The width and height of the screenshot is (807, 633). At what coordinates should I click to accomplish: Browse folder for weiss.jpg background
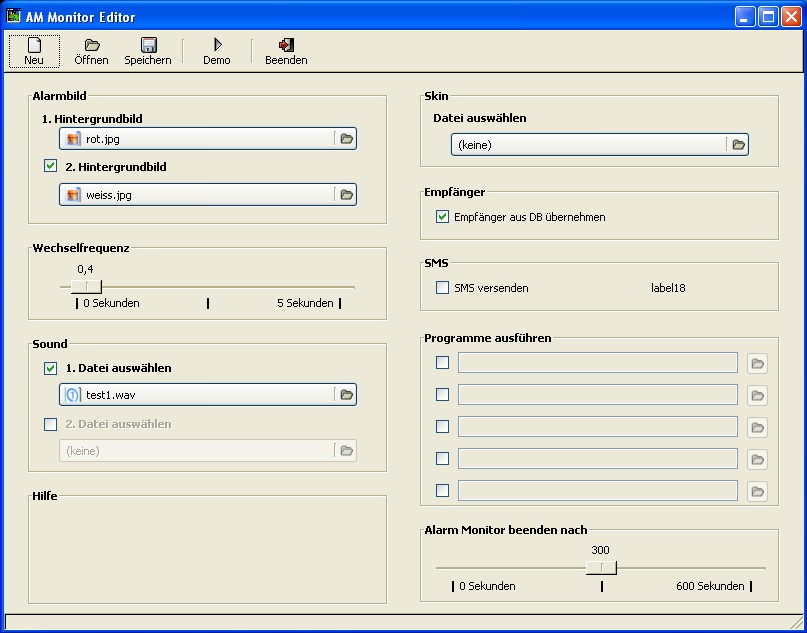pyautogui.click(x=347, y=195)
